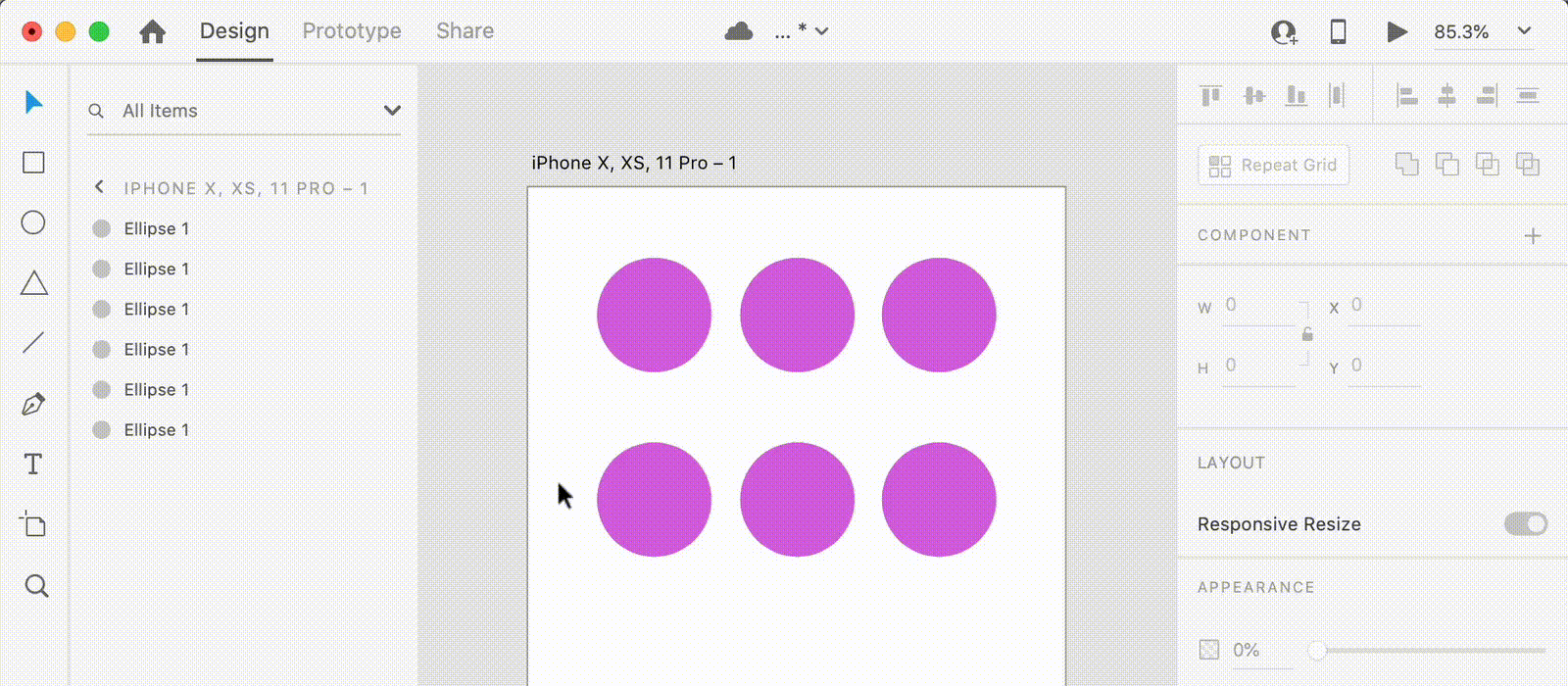Click the Repeat Grid button
This screenshot has width=1568, height=686.
coord(1273,166)
